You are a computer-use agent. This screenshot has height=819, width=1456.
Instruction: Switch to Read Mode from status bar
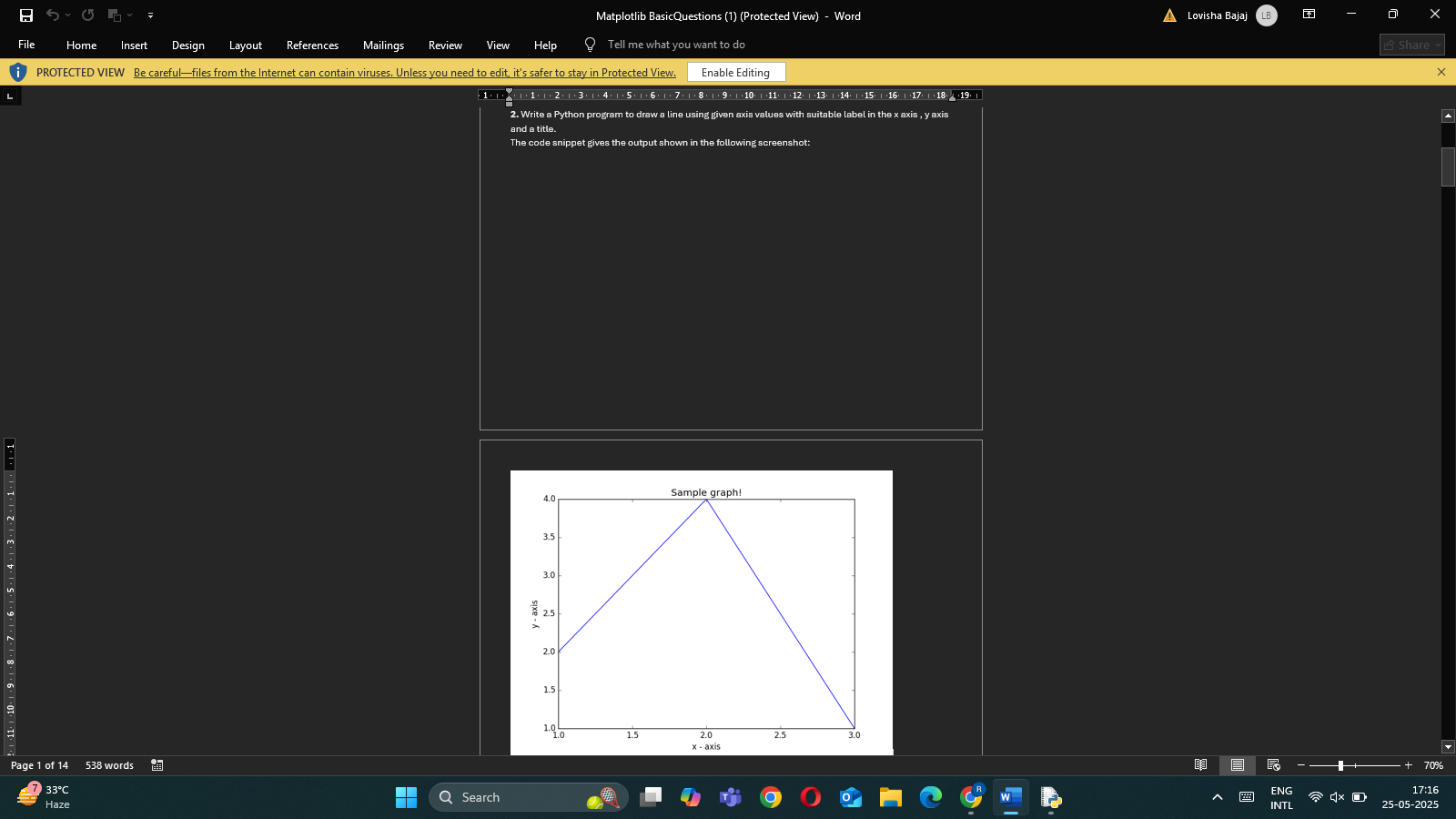click(x=1201, y=765)
